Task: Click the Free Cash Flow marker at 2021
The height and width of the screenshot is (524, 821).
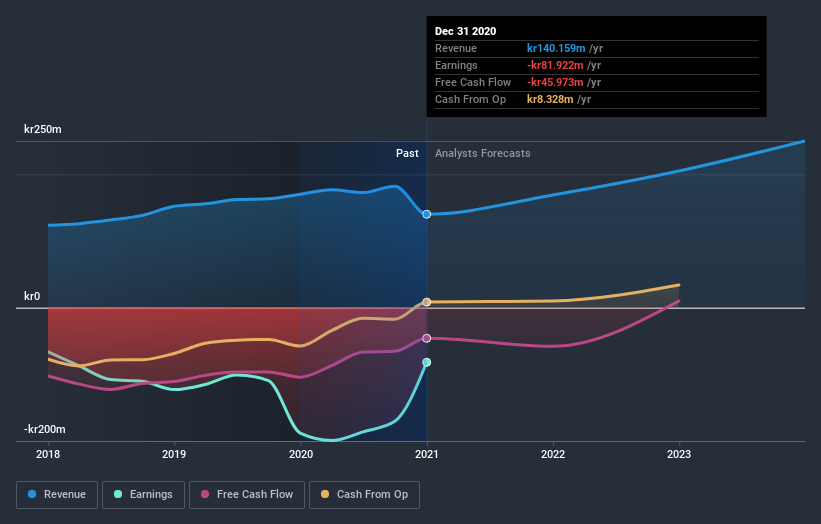Action: (x=427, y=338)
